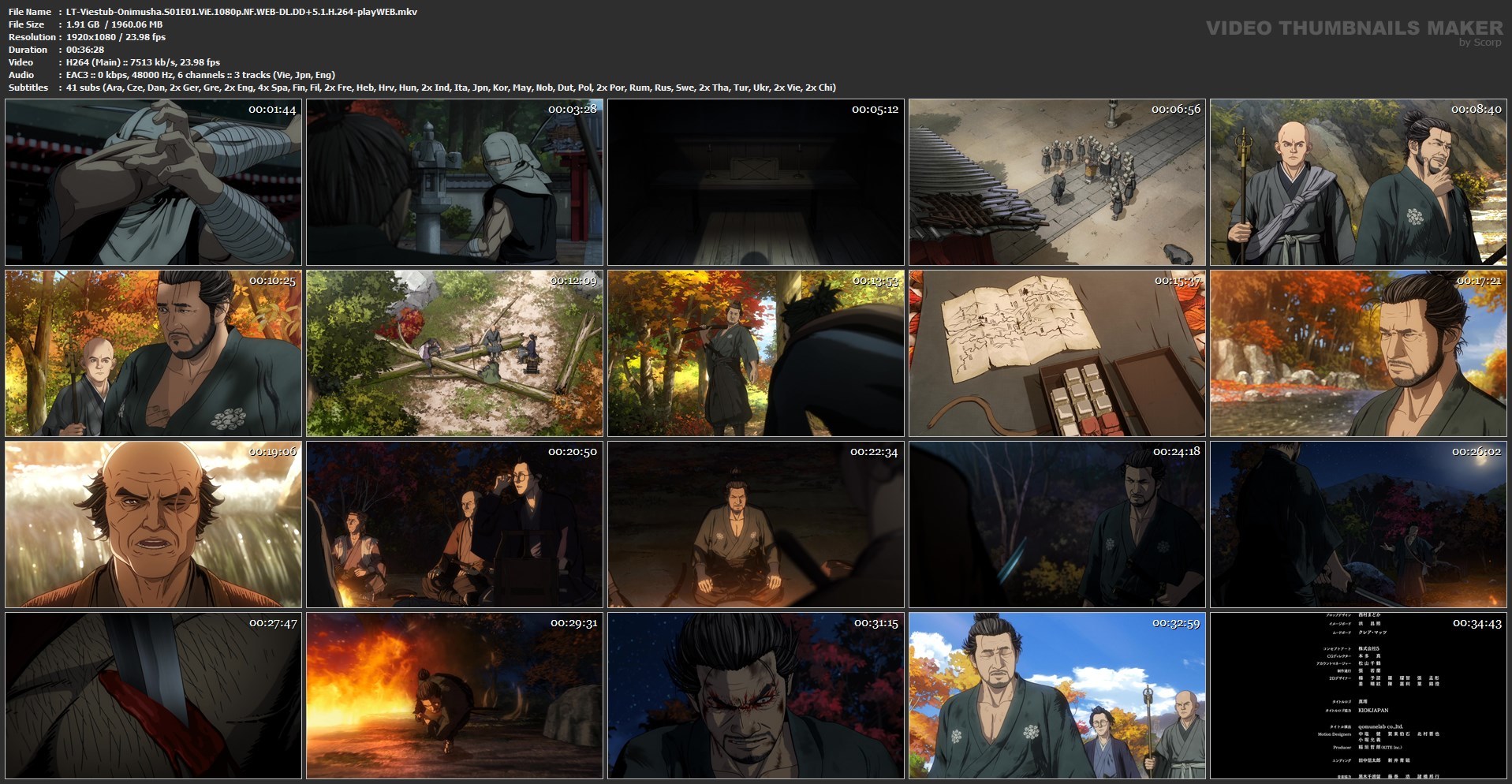Select the thumbnail stamped 00:01:44
Viewport: 1512px width, 784px height.
point(153,182)
